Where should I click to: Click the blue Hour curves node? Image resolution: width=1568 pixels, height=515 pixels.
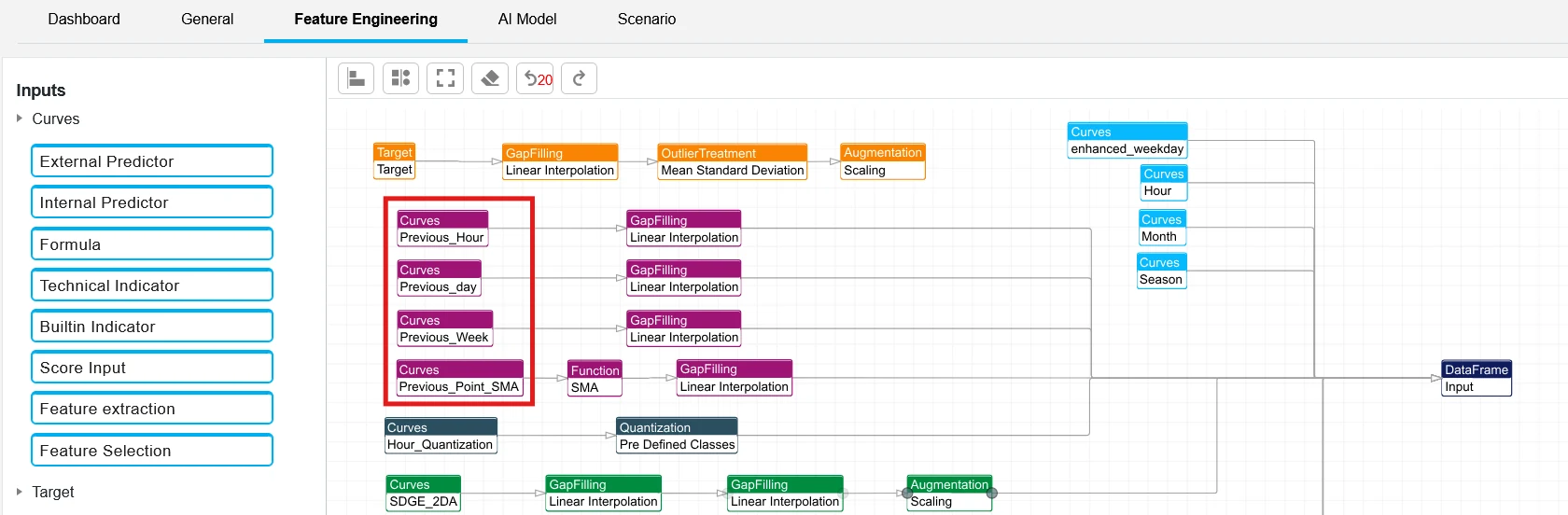click(1164, 182)
